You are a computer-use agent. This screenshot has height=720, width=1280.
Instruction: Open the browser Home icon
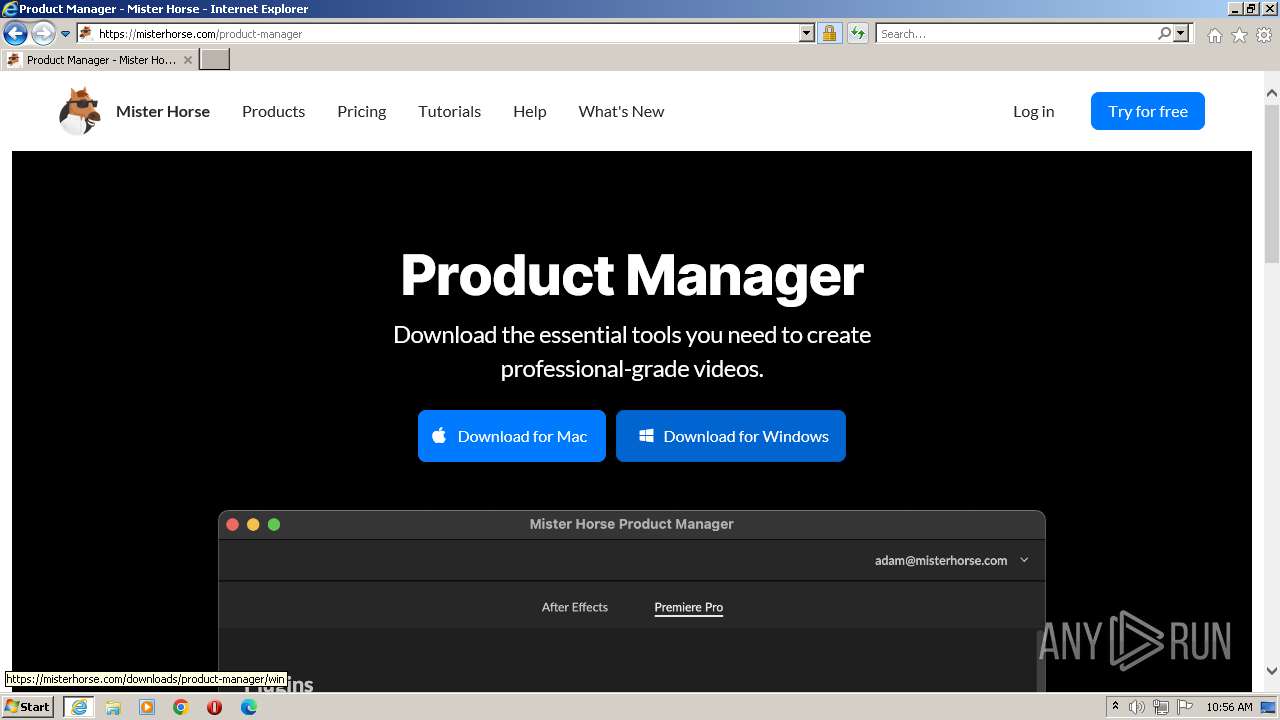[x=1214, y=35]
